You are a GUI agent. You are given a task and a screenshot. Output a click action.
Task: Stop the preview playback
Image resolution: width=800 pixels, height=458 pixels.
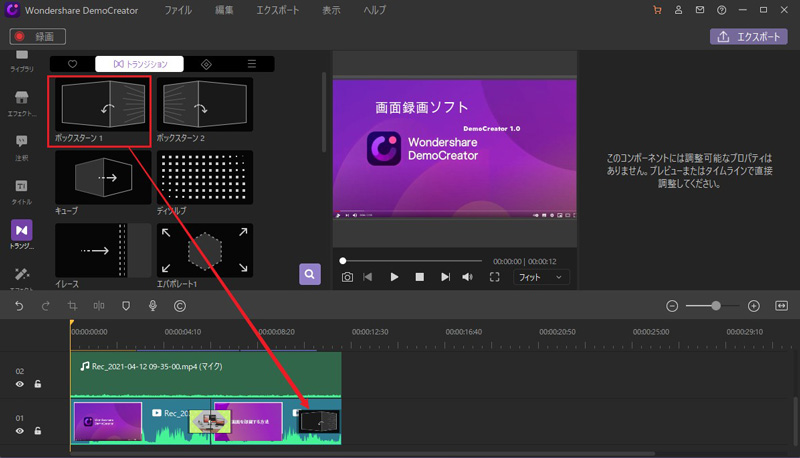[x=419, y=277]
